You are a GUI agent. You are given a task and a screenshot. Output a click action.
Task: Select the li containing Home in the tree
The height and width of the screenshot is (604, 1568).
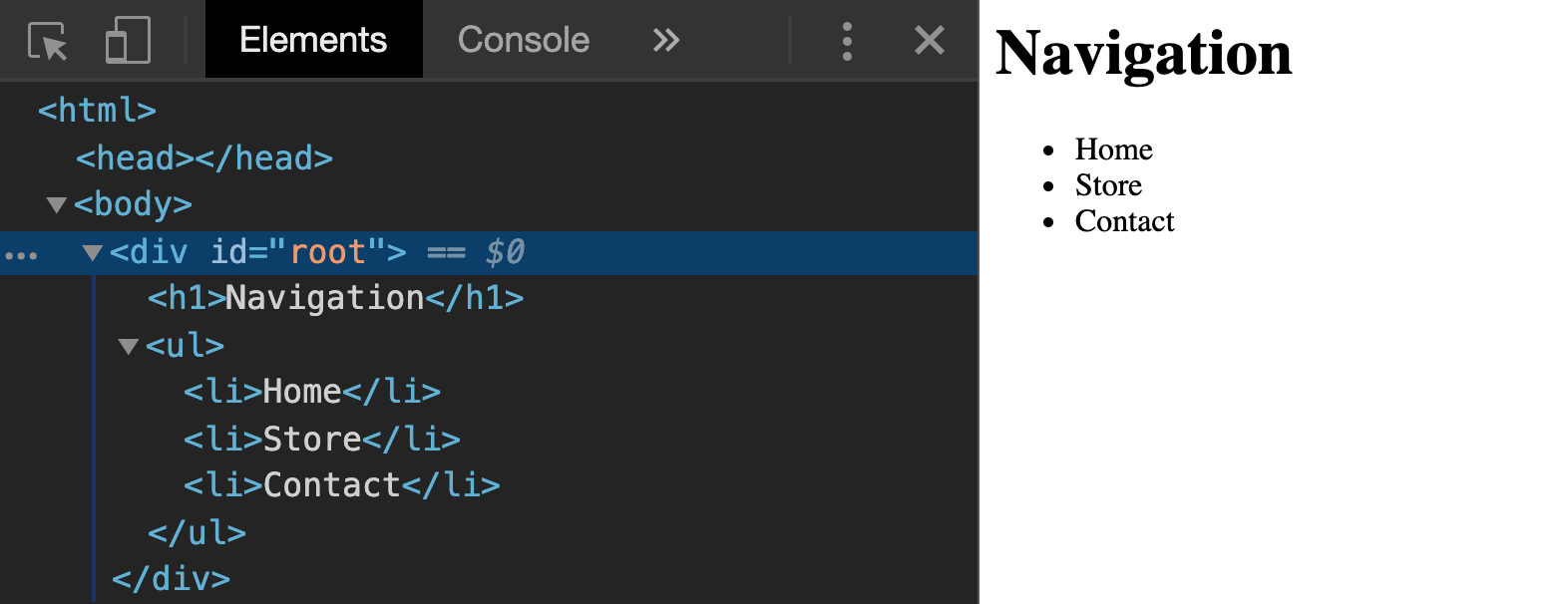312,391
